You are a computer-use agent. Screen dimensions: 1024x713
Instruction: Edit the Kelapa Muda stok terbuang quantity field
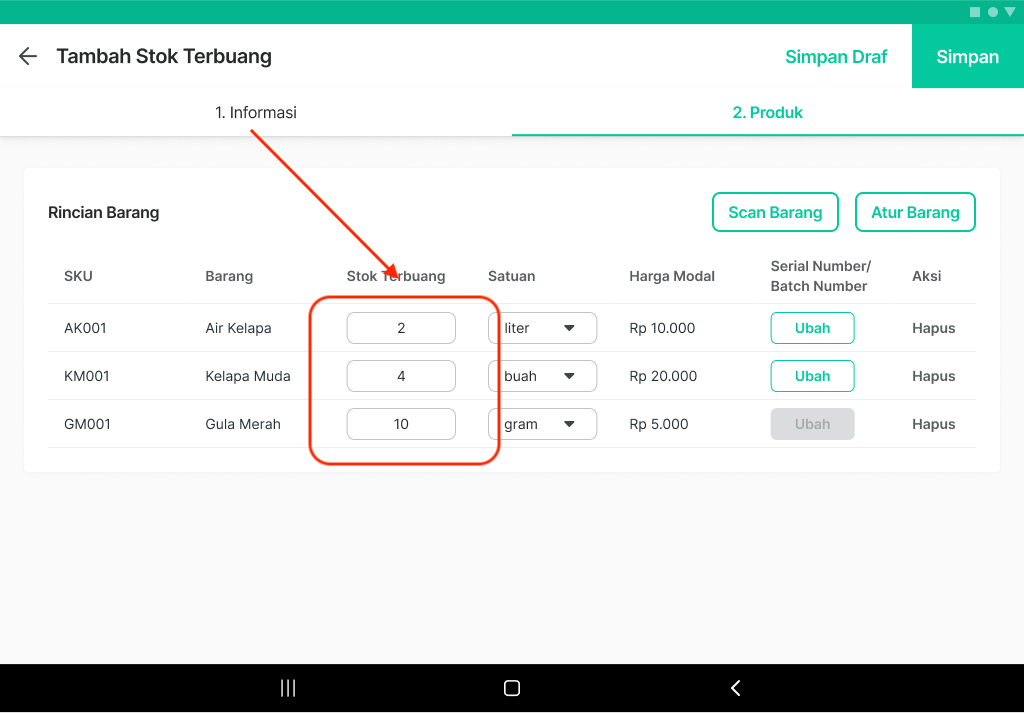401,376
